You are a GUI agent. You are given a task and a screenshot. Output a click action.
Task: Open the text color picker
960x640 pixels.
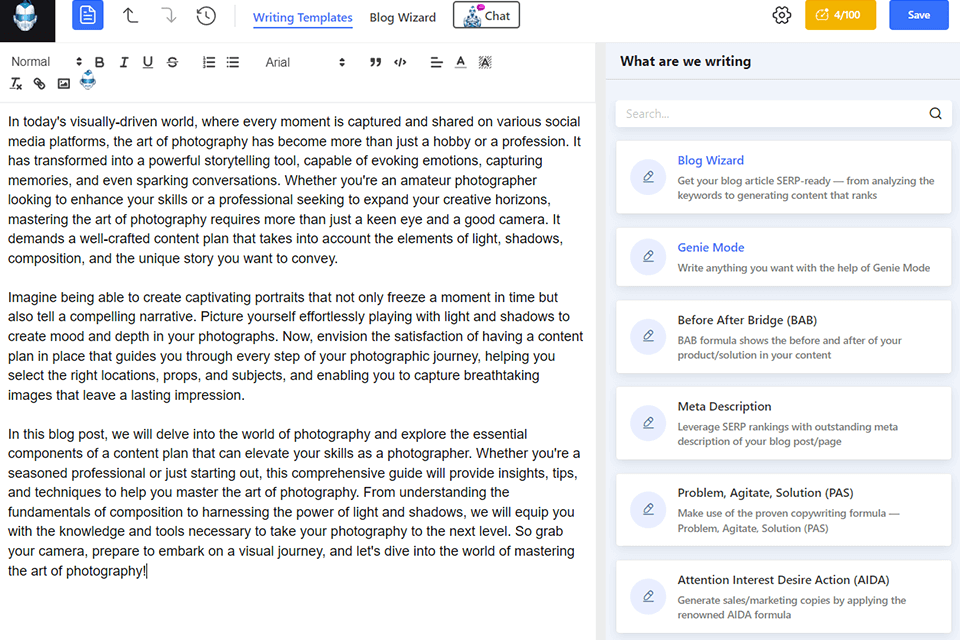point(460,62)
